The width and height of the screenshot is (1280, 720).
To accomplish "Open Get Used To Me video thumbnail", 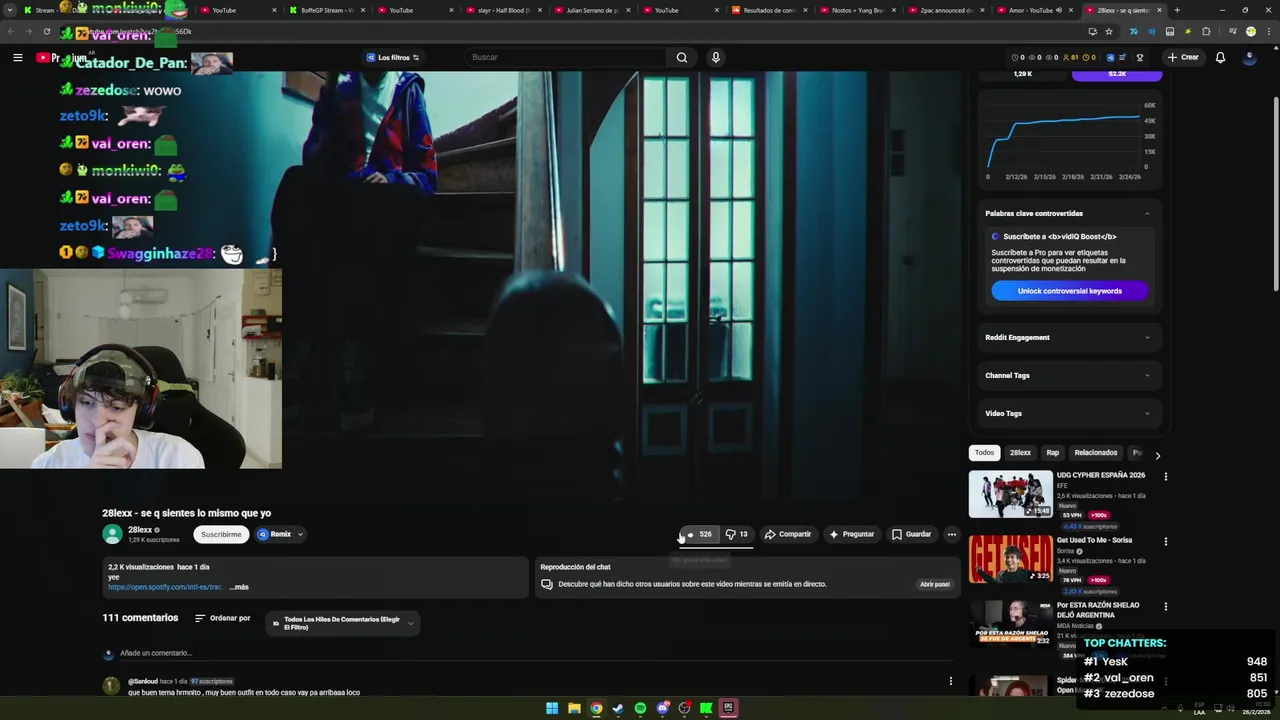I will 1010,559.
